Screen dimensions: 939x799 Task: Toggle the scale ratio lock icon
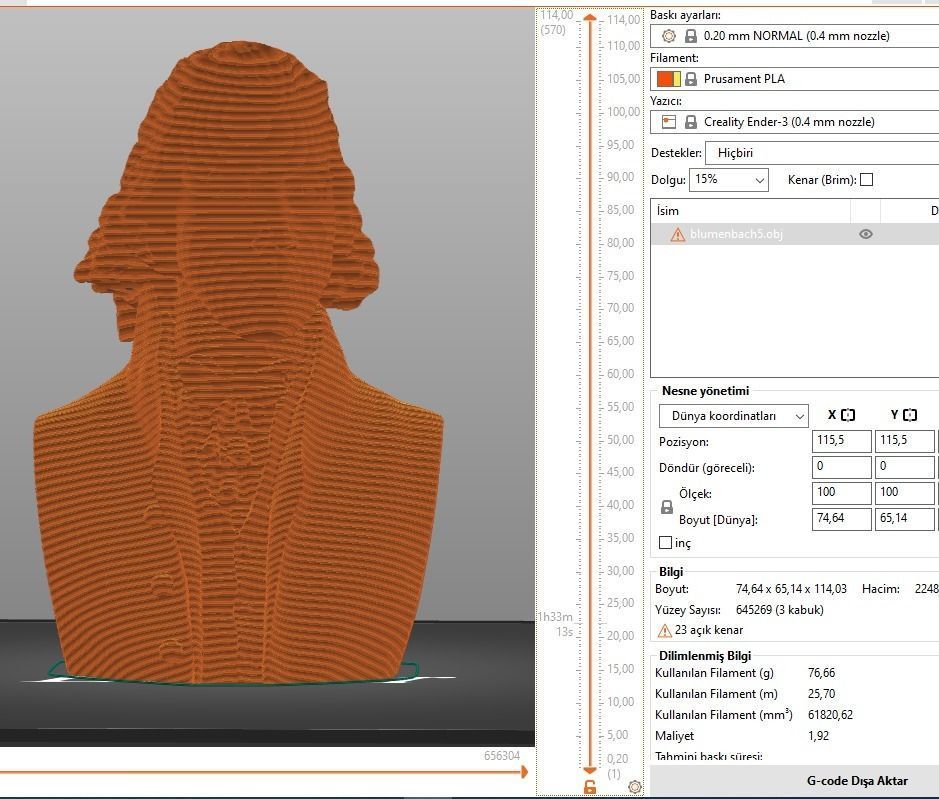667,507
